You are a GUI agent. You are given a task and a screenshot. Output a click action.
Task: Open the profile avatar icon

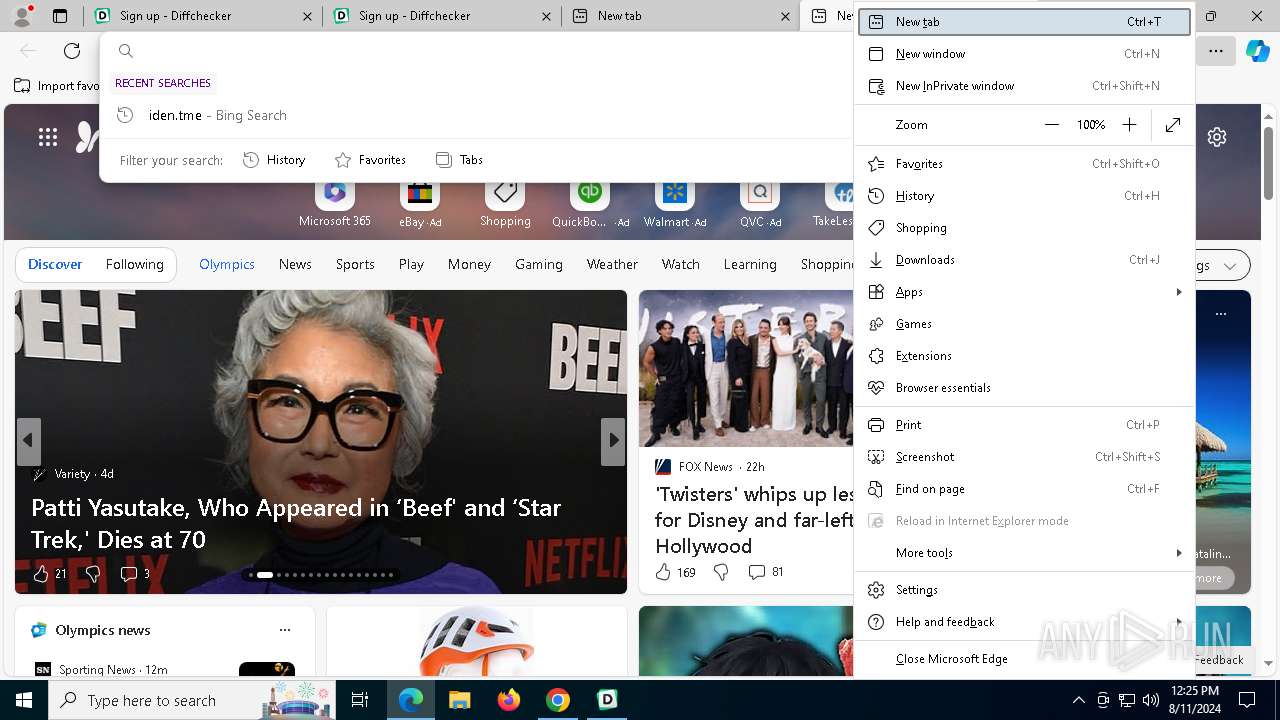click(x=21, y=15)
